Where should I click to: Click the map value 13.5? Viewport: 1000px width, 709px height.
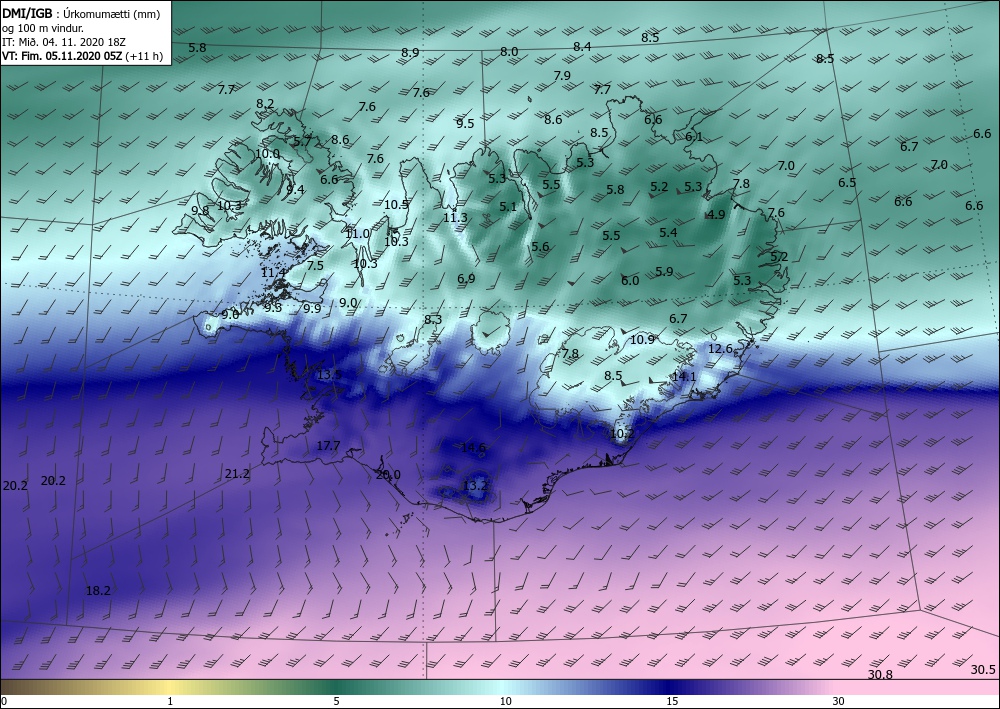[x=329, y=375]
